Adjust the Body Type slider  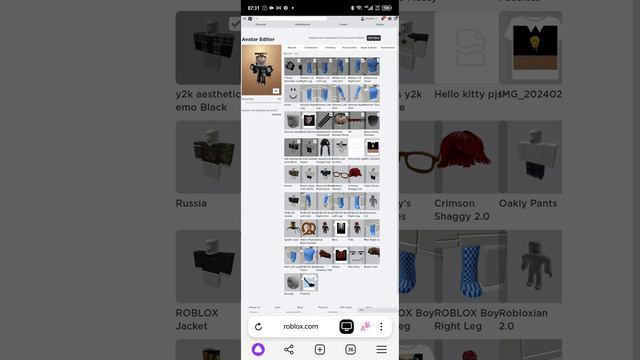click(262, 101)
